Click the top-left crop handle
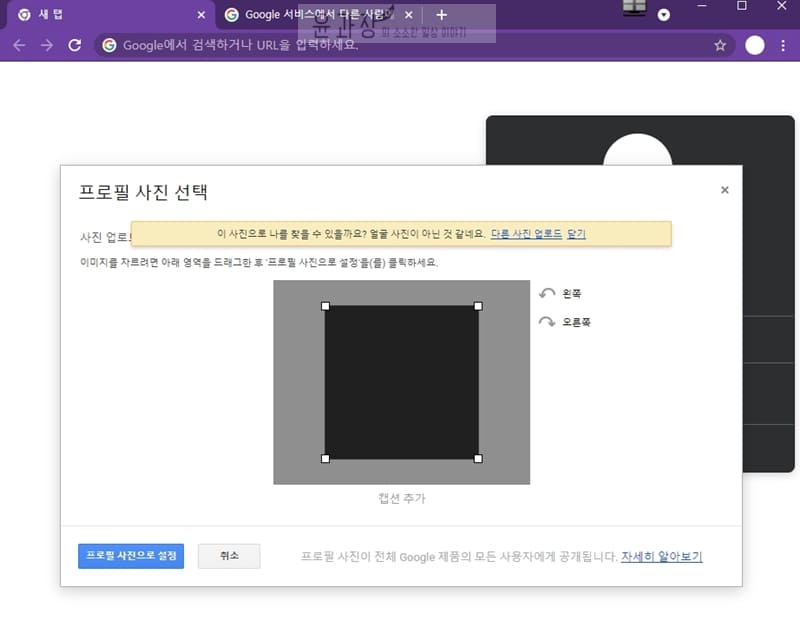This screenshot has width=800, height=639. tap(325, 306)
